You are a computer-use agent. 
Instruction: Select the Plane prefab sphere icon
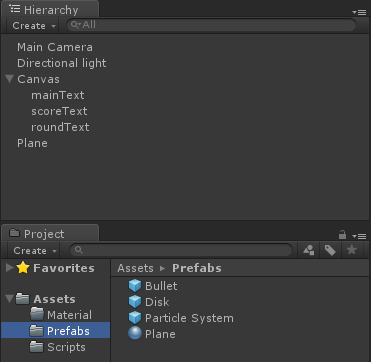[135, 334]
